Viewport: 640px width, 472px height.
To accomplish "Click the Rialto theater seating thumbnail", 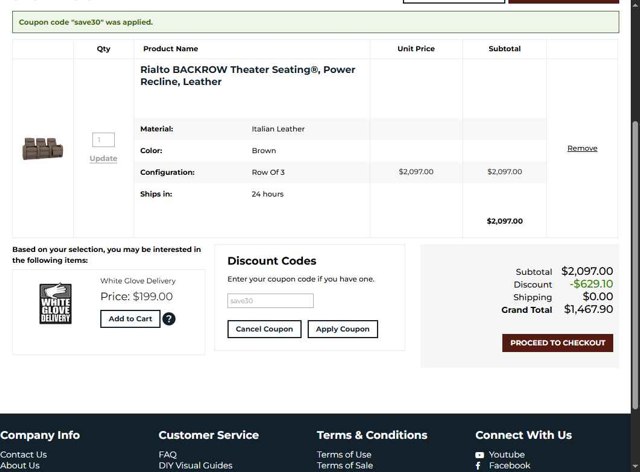I will coord(43,148).
